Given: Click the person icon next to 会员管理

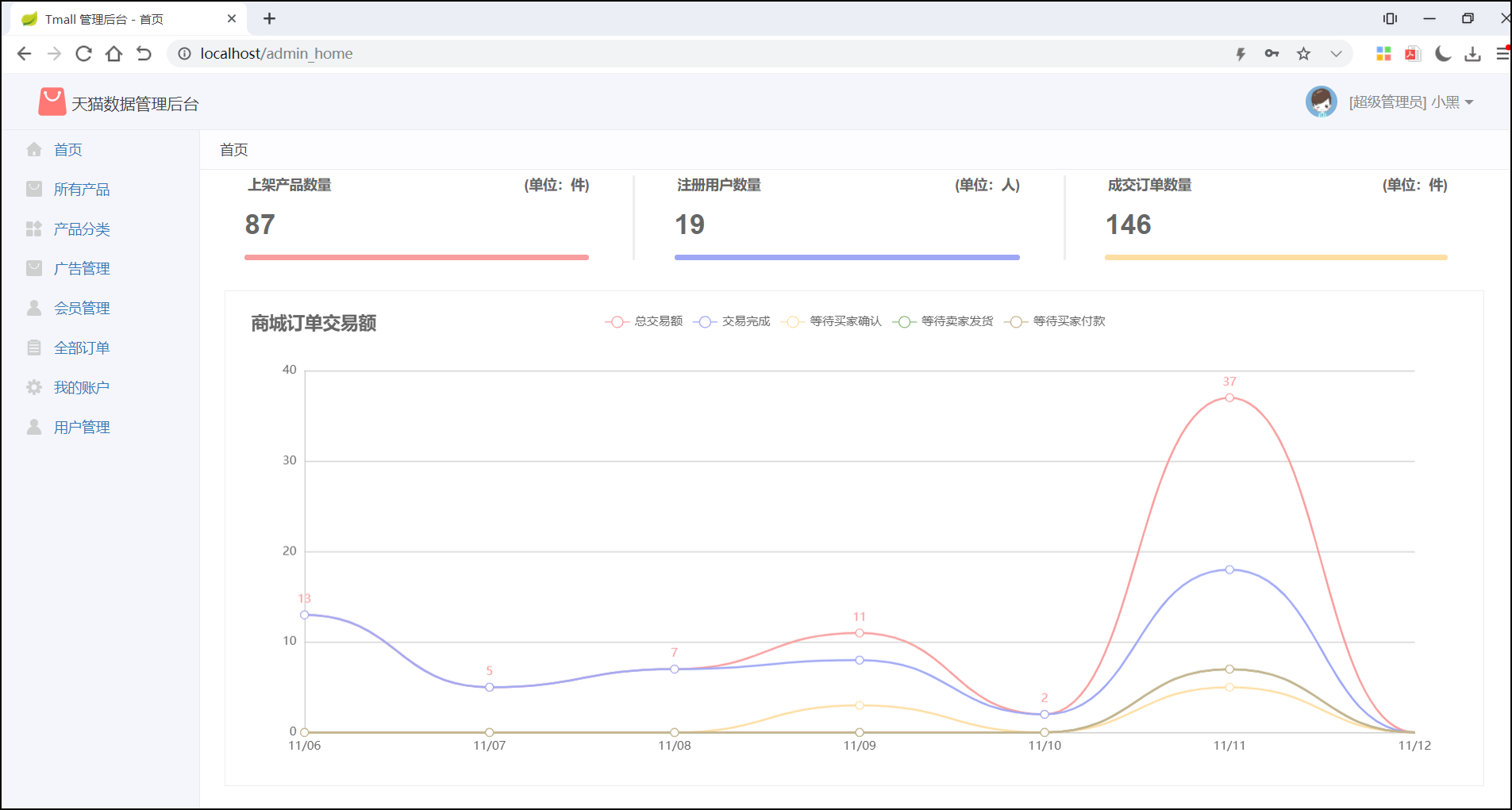Looking at the screenshot, I should (34, 308).
